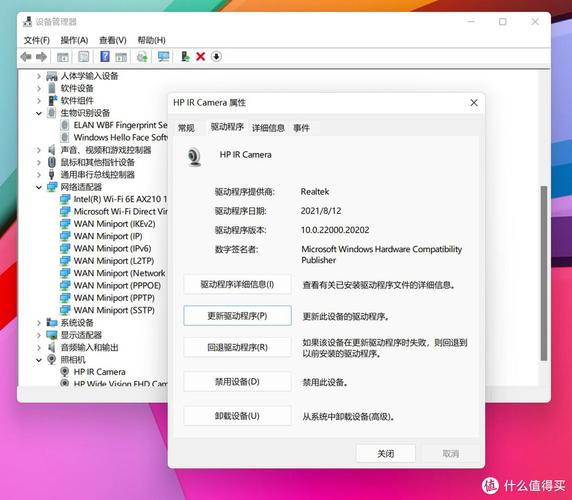Click the 关闭 button in properties dialog

[386, 454]
